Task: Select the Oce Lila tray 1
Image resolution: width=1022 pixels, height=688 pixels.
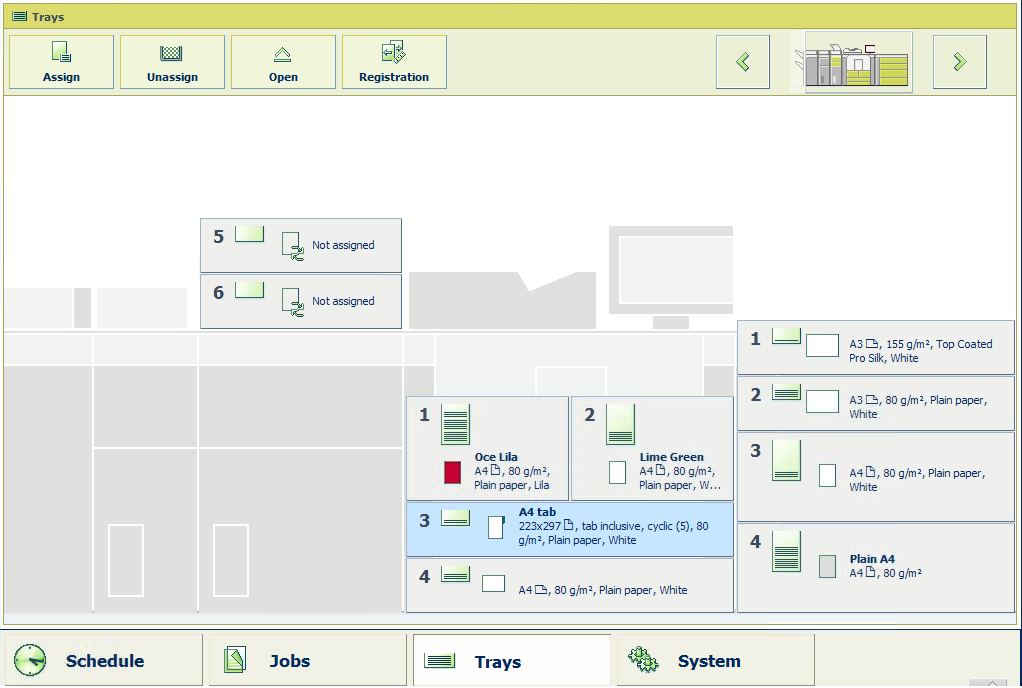Action: click(487, 448)
